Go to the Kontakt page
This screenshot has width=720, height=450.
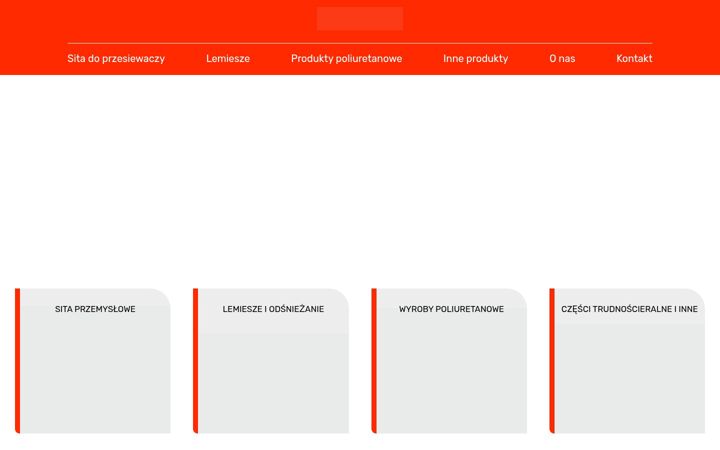[x=634, y=59]
